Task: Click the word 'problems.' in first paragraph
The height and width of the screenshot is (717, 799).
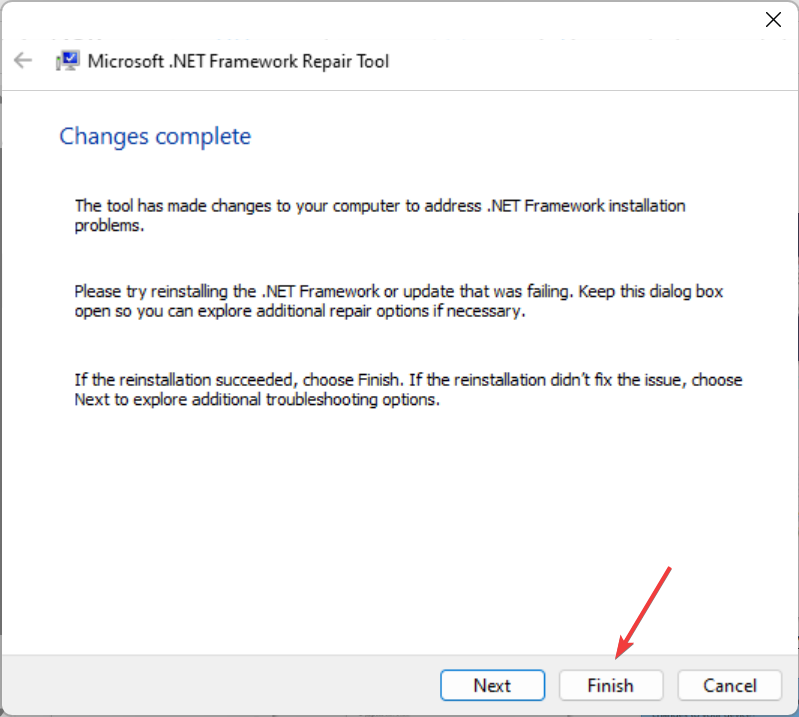Action: click(109, 225)
